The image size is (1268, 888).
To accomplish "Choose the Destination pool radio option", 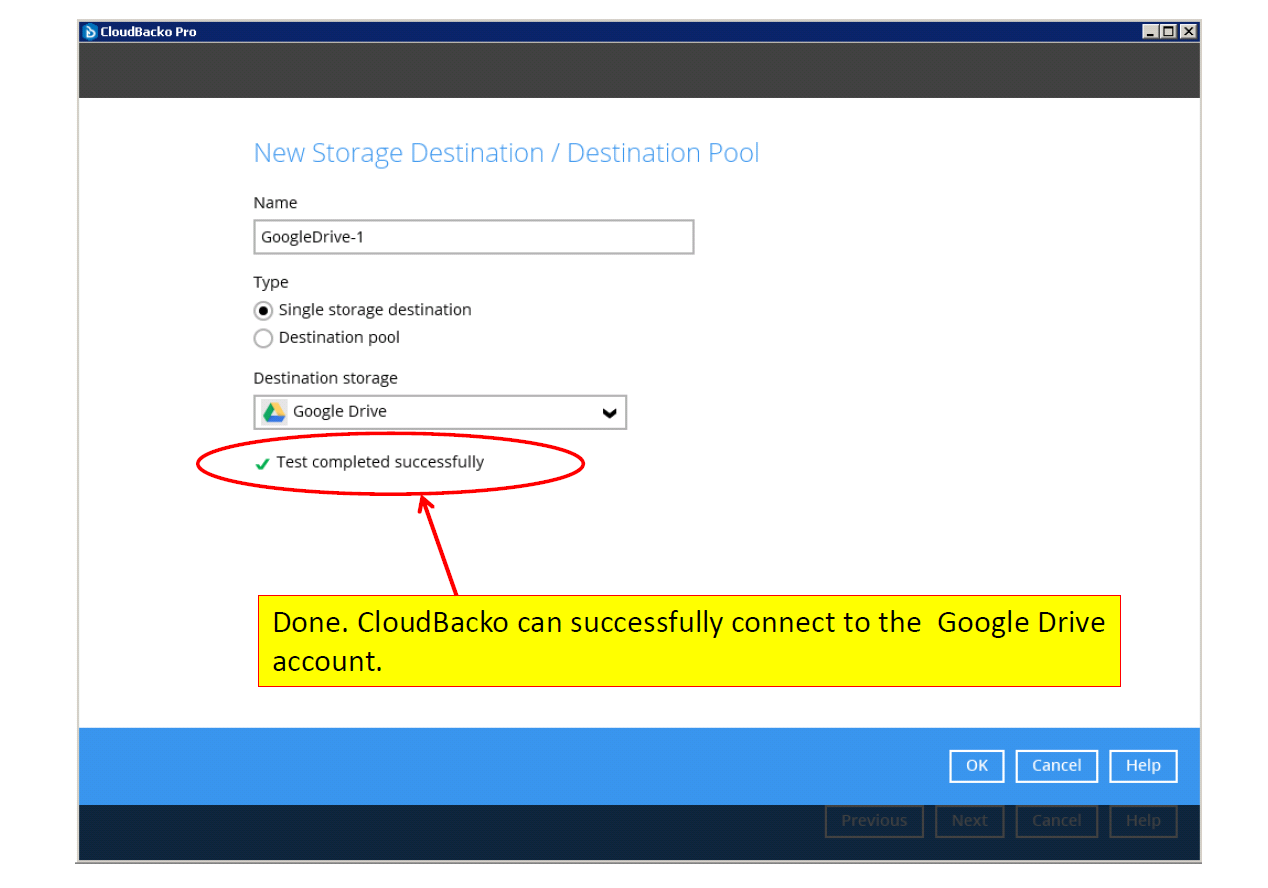I will tap(264, 339).
